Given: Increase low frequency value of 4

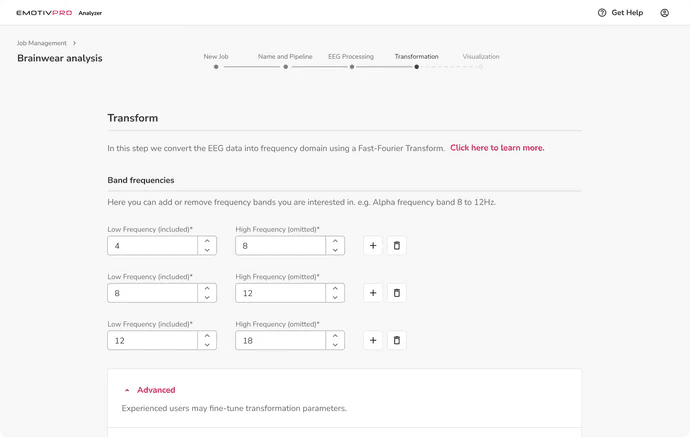Looking at the screenshot, I should point(207,241).
